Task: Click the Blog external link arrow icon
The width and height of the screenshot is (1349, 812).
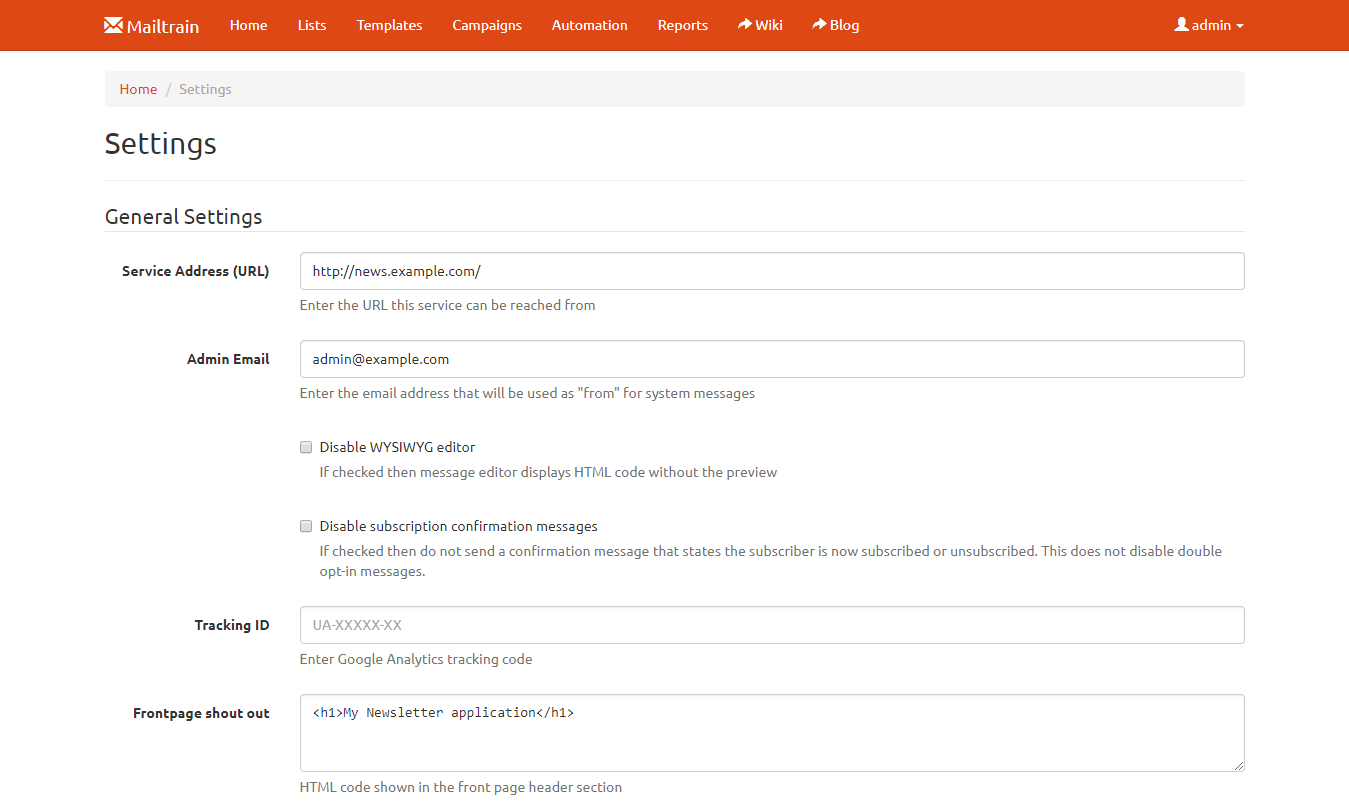Action: click(x=819, y=24)
